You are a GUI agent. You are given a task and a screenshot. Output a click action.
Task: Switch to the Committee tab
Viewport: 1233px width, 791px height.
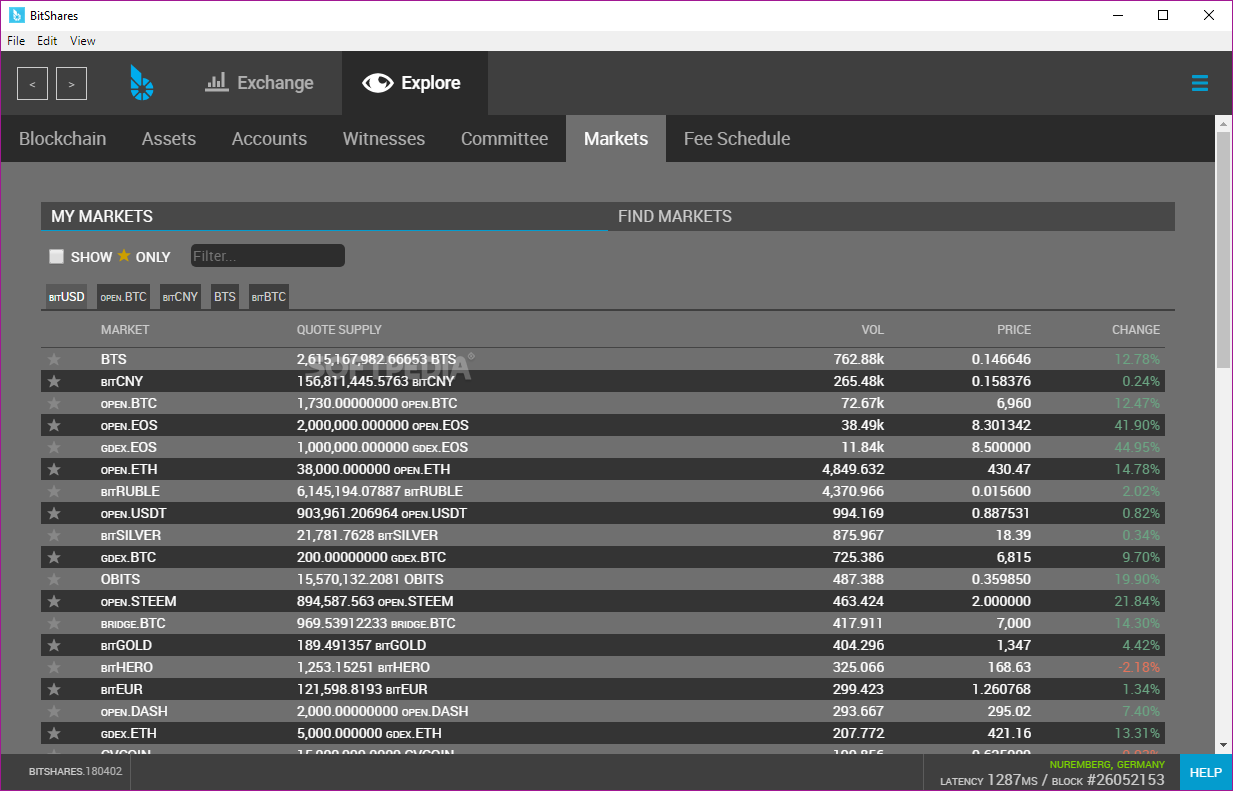tap(504, 139)
